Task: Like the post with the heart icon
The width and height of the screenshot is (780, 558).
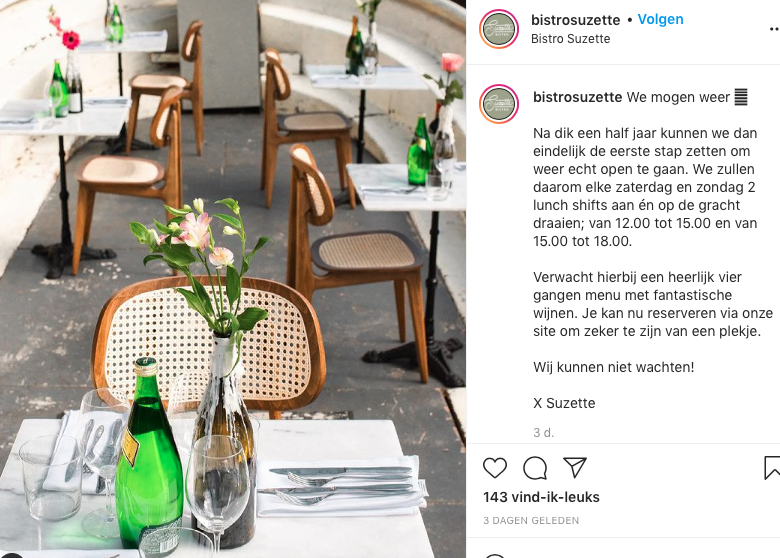Action: click(x=495, y=468)
